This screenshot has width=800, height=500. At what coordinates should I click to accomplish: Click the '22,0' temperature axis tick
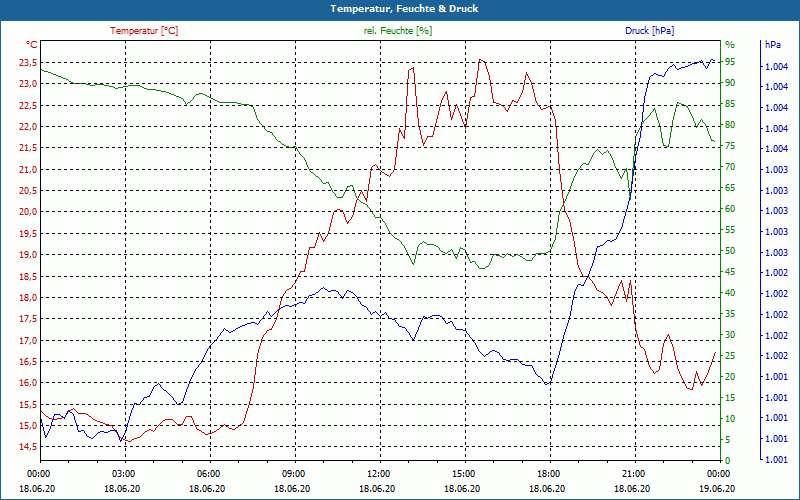pos(29,127)
